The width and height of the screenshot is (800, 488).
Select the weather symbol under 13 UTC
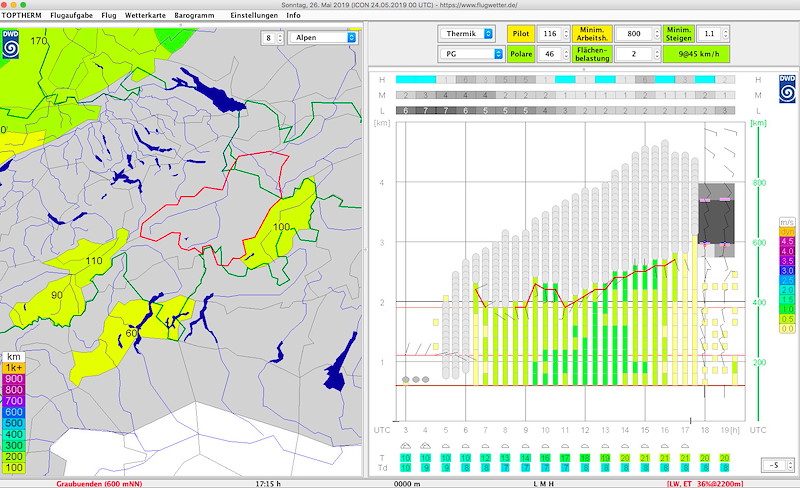point(605,446)
